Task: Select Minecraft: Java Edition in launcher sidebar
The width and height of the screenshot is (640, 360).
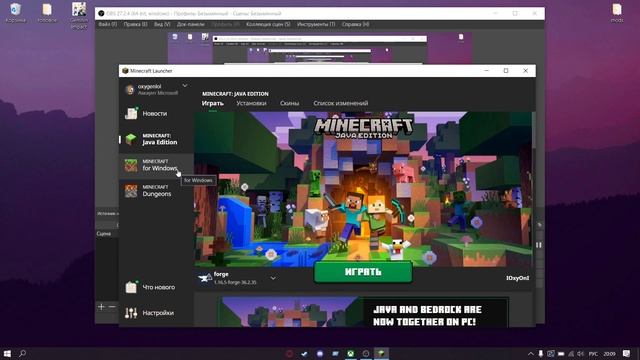Action: pos(155,139)
